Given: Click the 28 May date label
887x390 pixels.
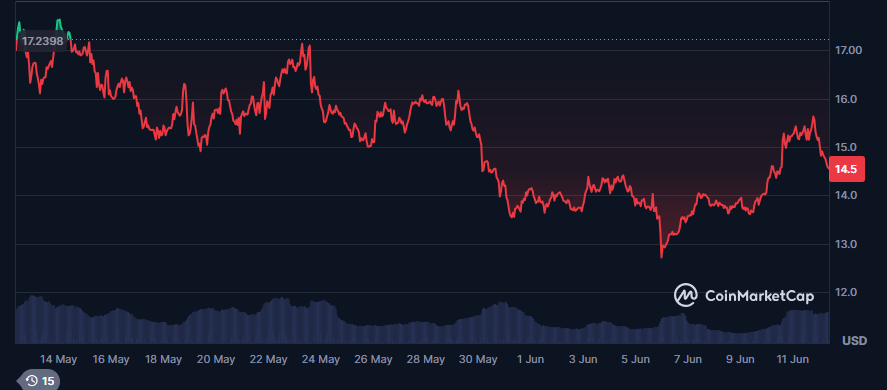Looking at the screenshot, I should point(425,359).
